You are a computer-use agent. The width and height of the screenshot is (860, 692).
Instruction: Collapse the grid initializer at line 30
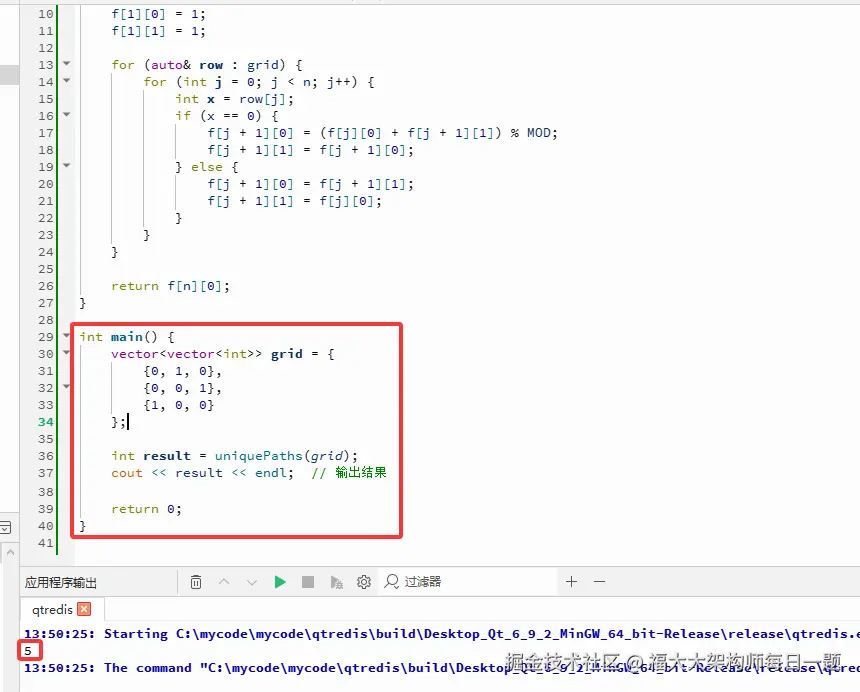(67, 353)
